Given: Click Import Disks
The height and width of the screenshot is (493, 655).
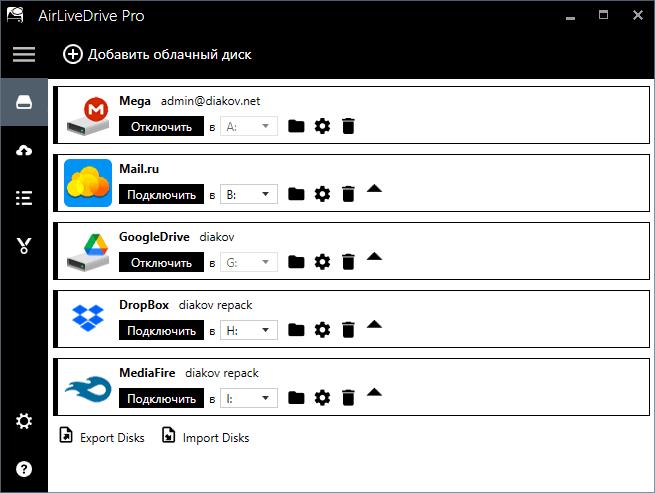Looking at the screenshot, I should point(205,437).
